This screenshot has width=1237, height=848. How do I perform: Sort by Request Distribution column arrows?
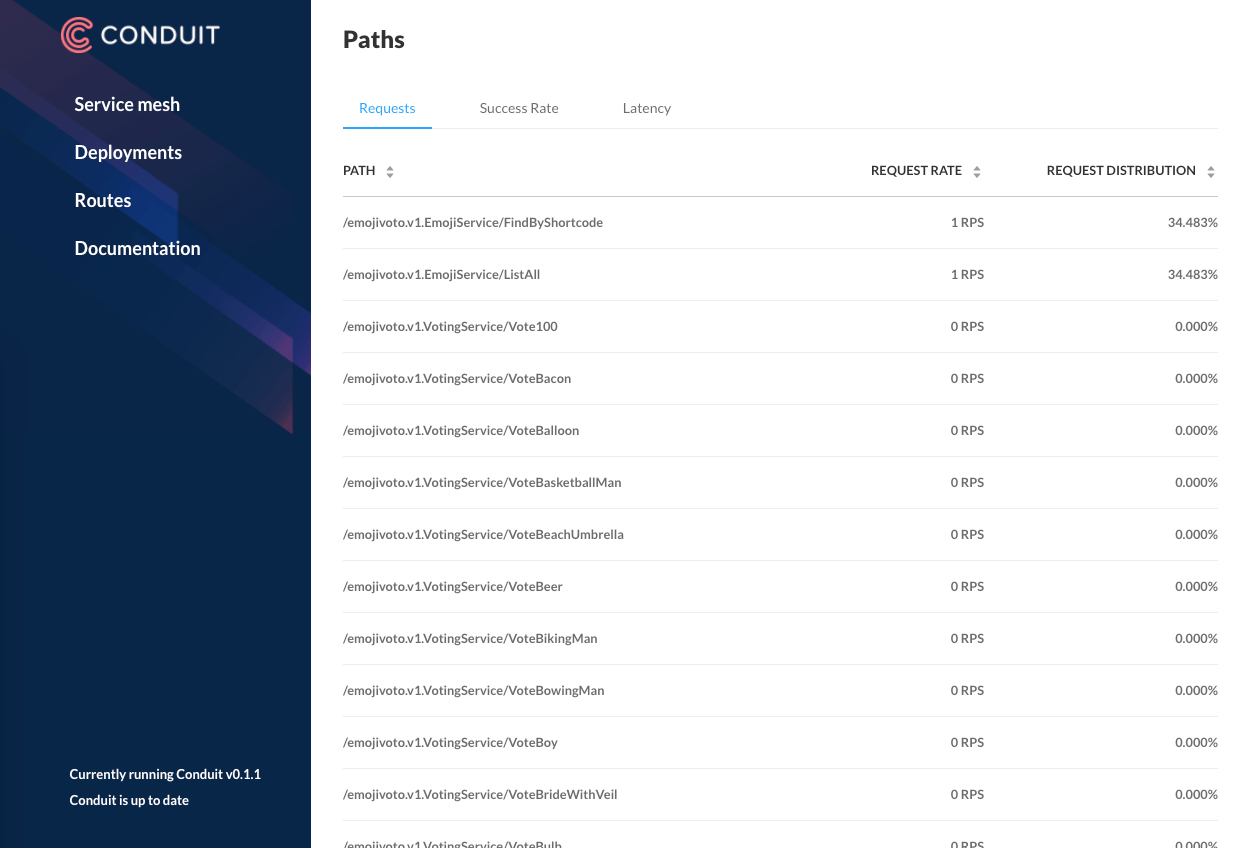coord(1211,171)
